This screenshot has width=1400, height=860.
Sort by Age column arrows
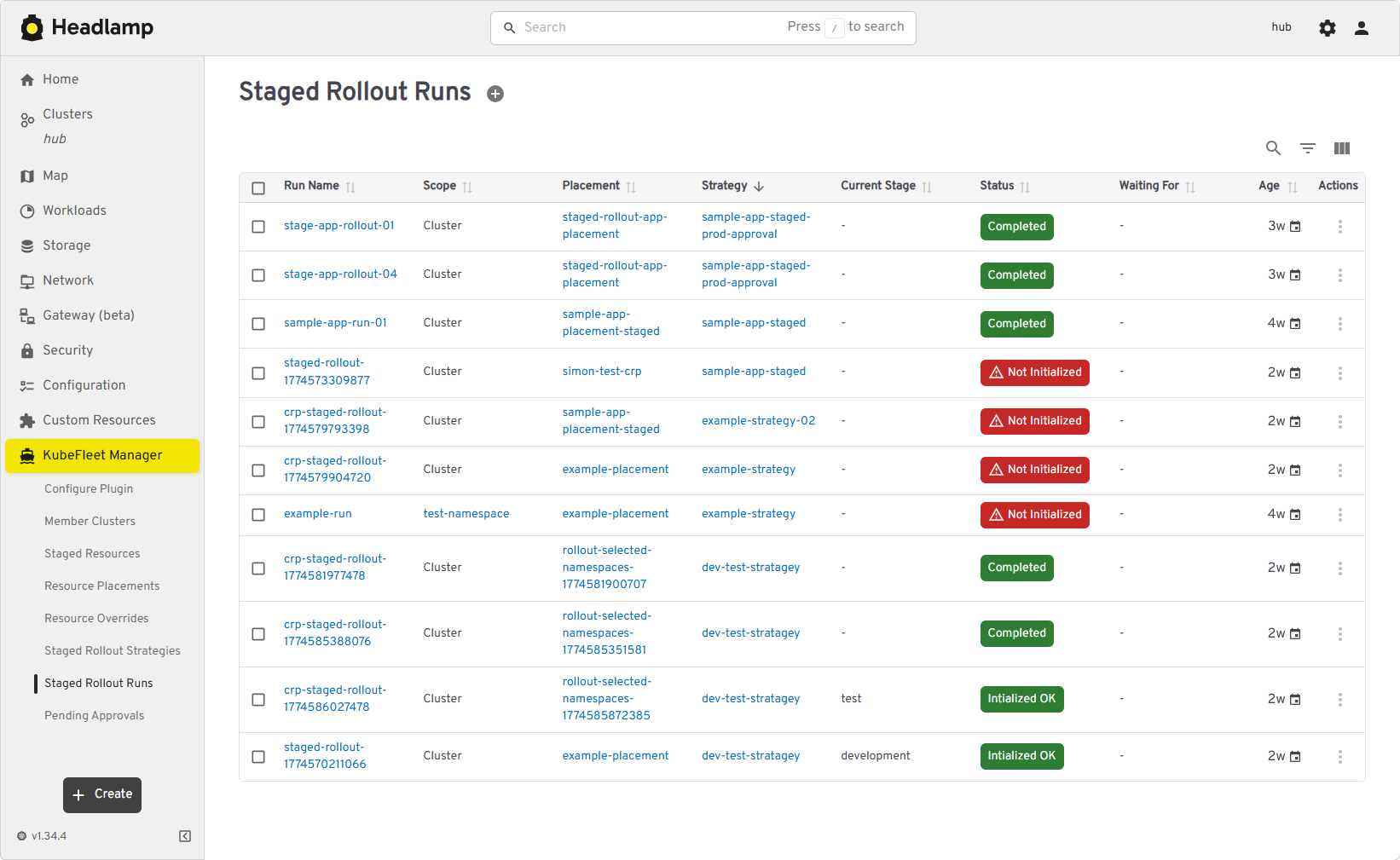coord(1293,187)
